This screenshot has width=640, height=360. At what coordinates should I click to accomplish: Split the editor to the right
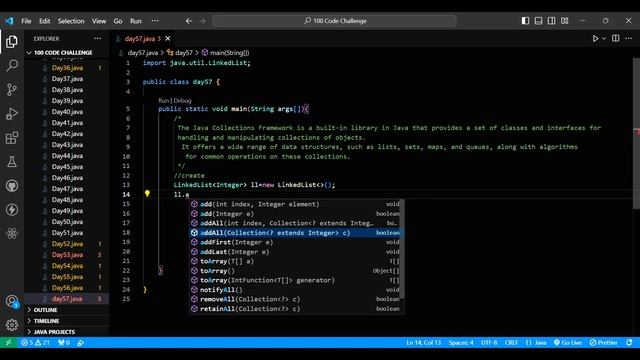point(616,38)
